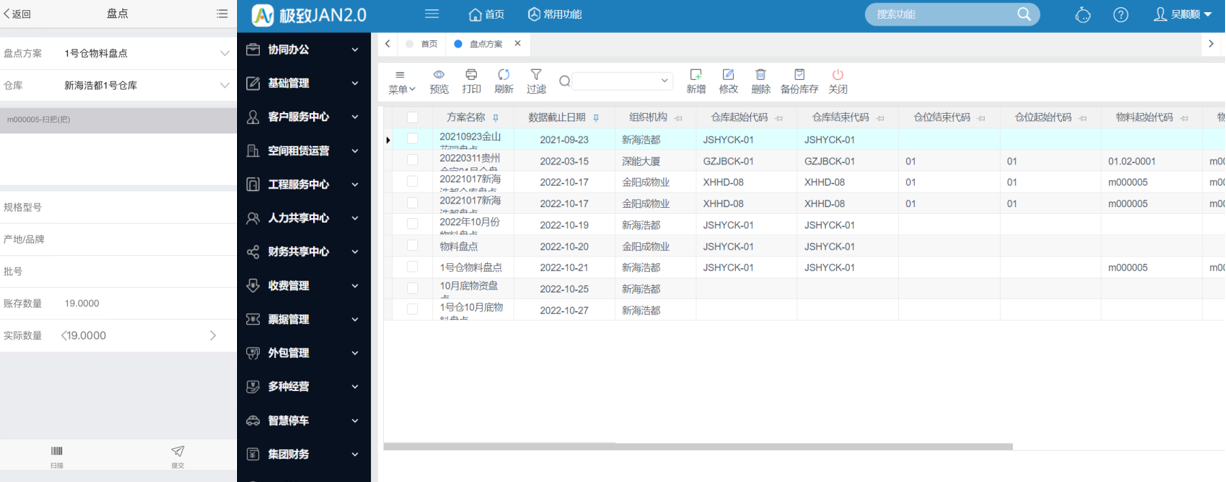Open 常用功能 common functions in header

[x=554, y=15]
